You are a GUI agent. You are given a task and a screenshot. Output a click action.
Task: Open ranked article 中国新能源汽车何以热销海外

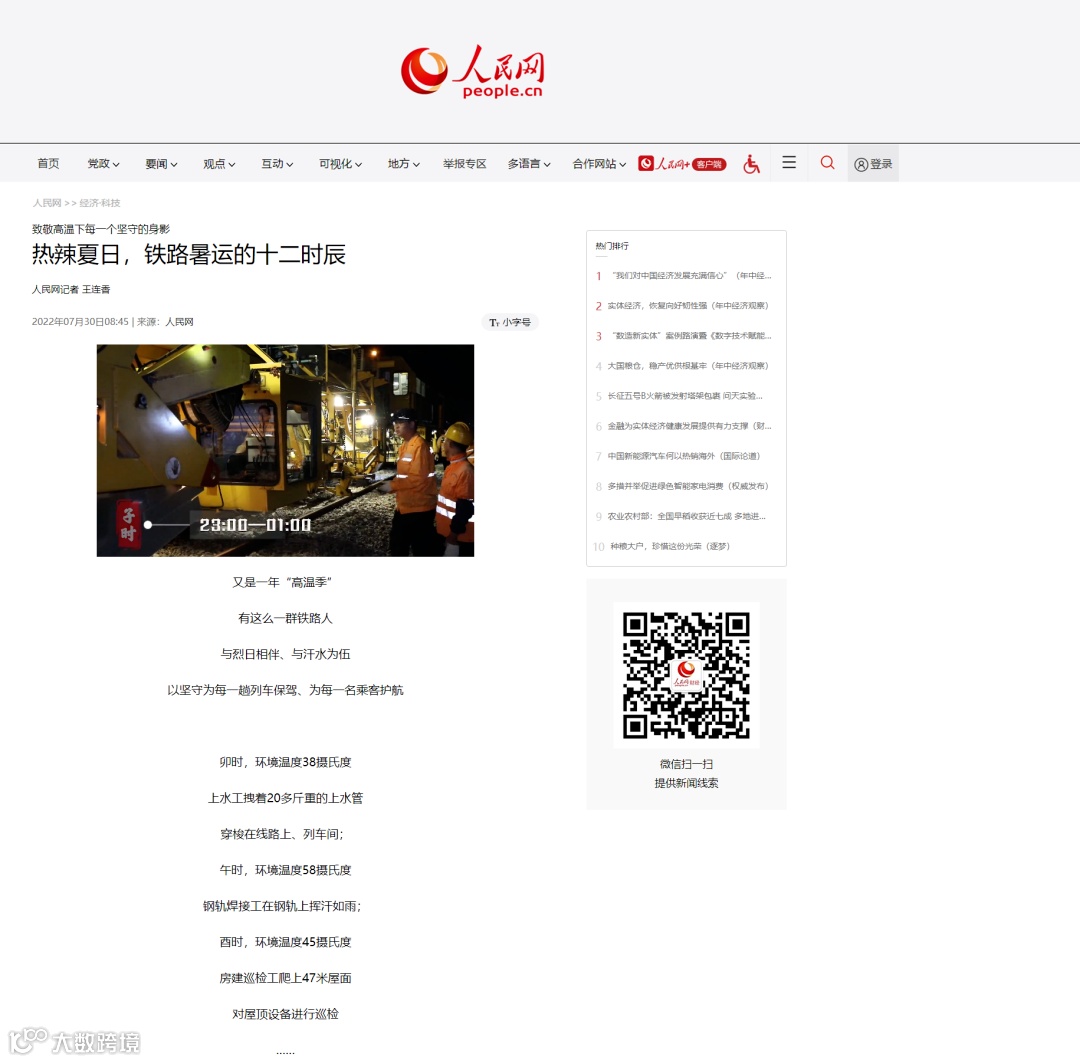click(x=683, y=456)
